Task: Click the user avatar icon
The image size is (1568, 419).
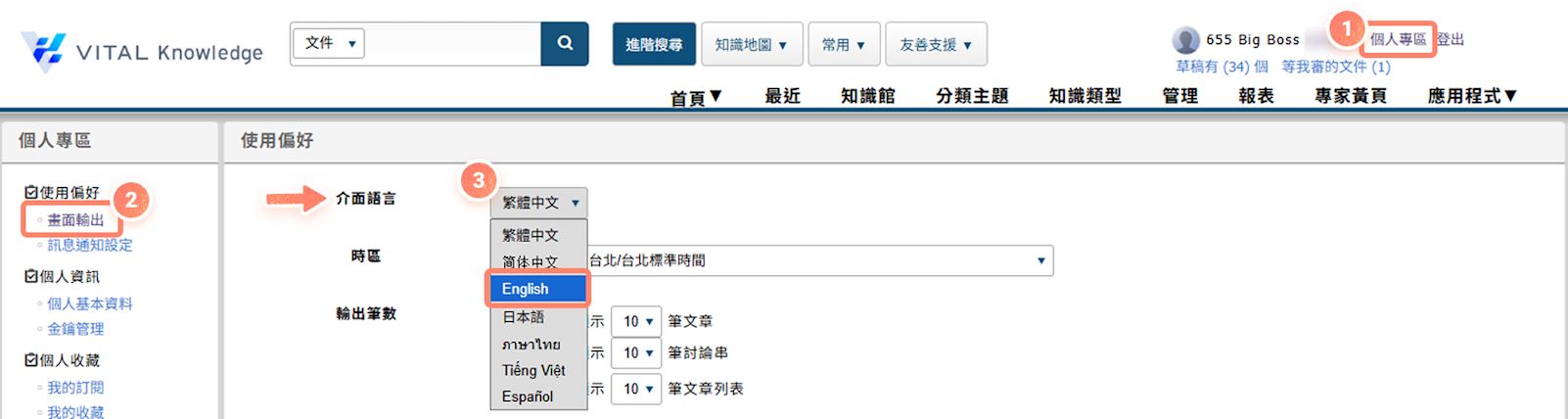Action: 1185,40
